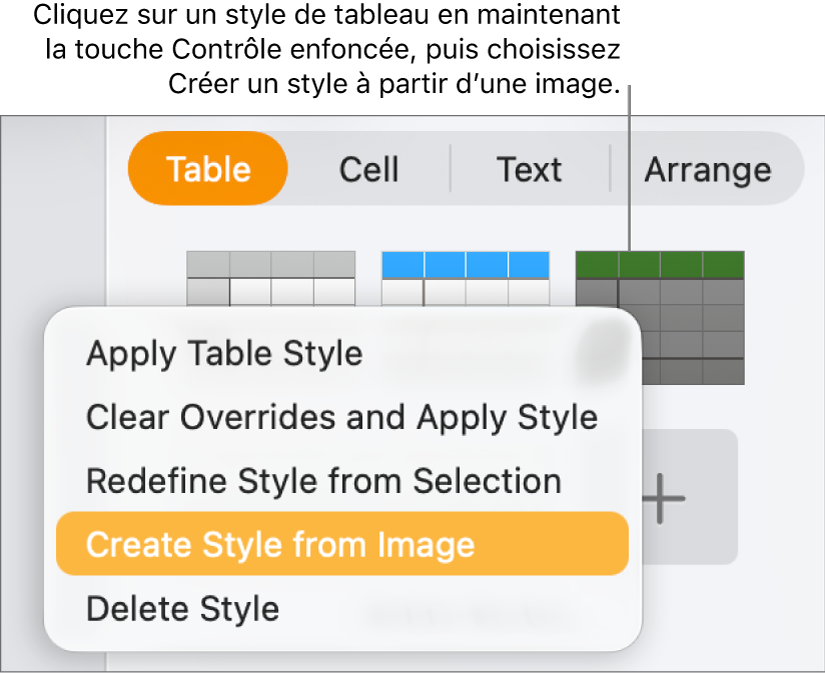Image resolution: width=825 pixels, height=673 pixels.
Task: Click the active Table tab button
Action: [x=207, y=170]
